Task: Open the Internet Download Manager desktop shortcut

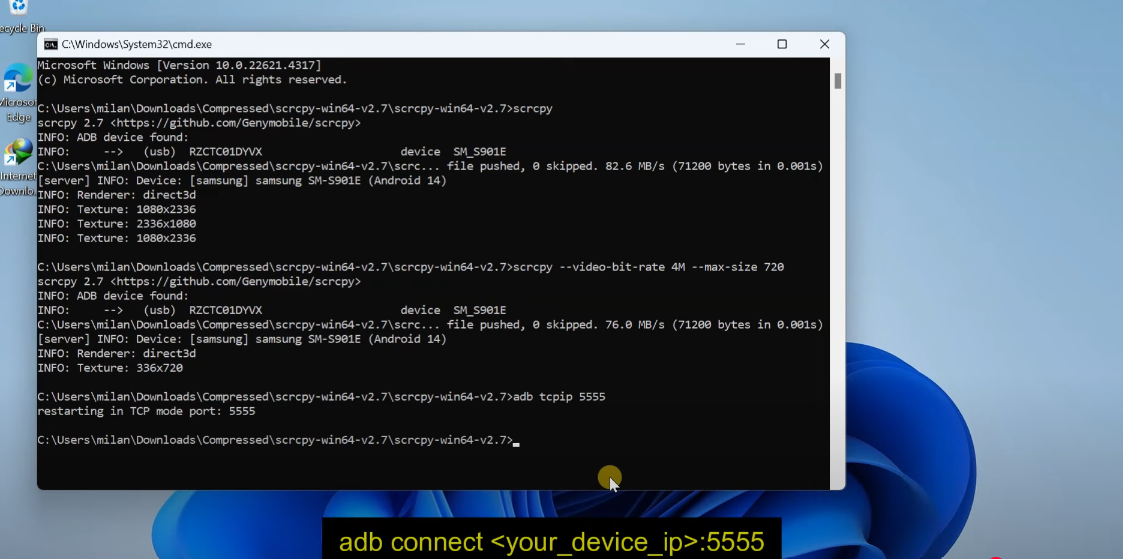Action: (x=19, y=168)
